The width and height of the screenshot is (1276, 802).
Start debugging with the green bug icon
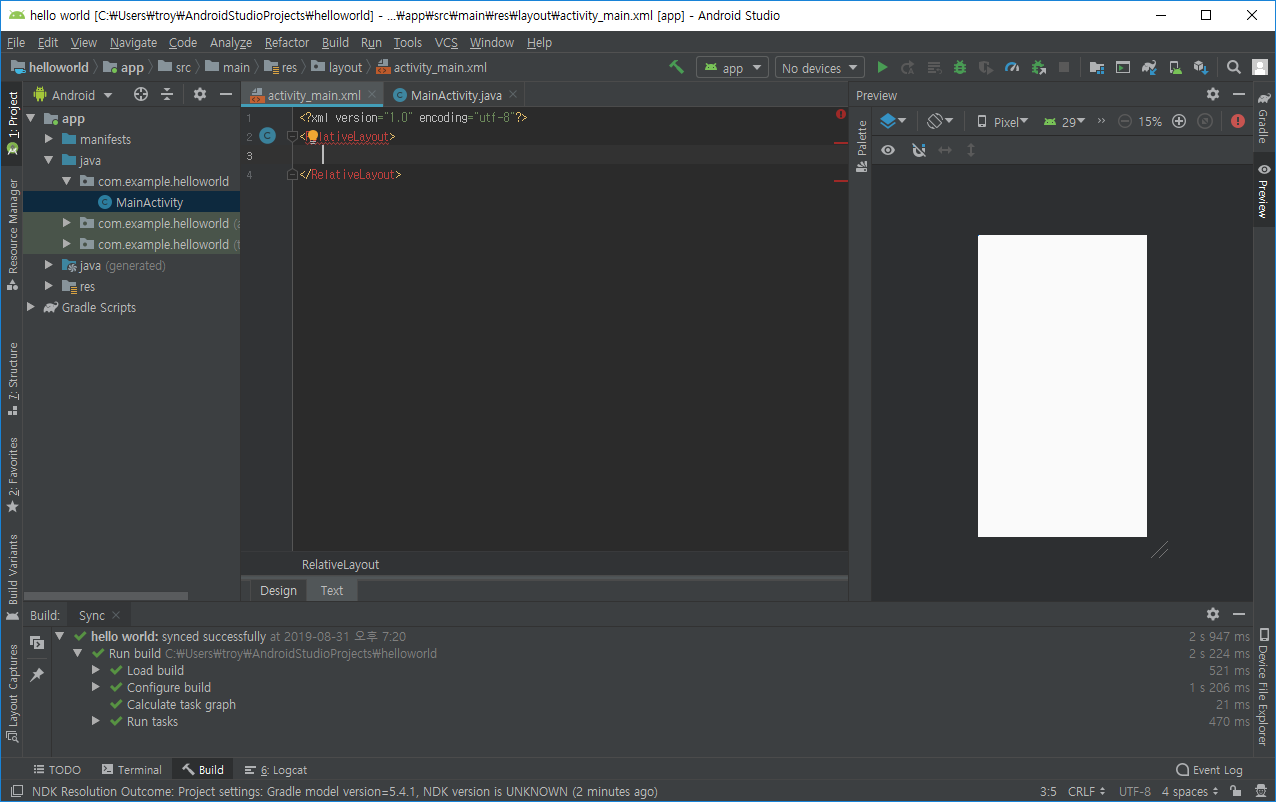pyautogui.click(x=960, y=67)
